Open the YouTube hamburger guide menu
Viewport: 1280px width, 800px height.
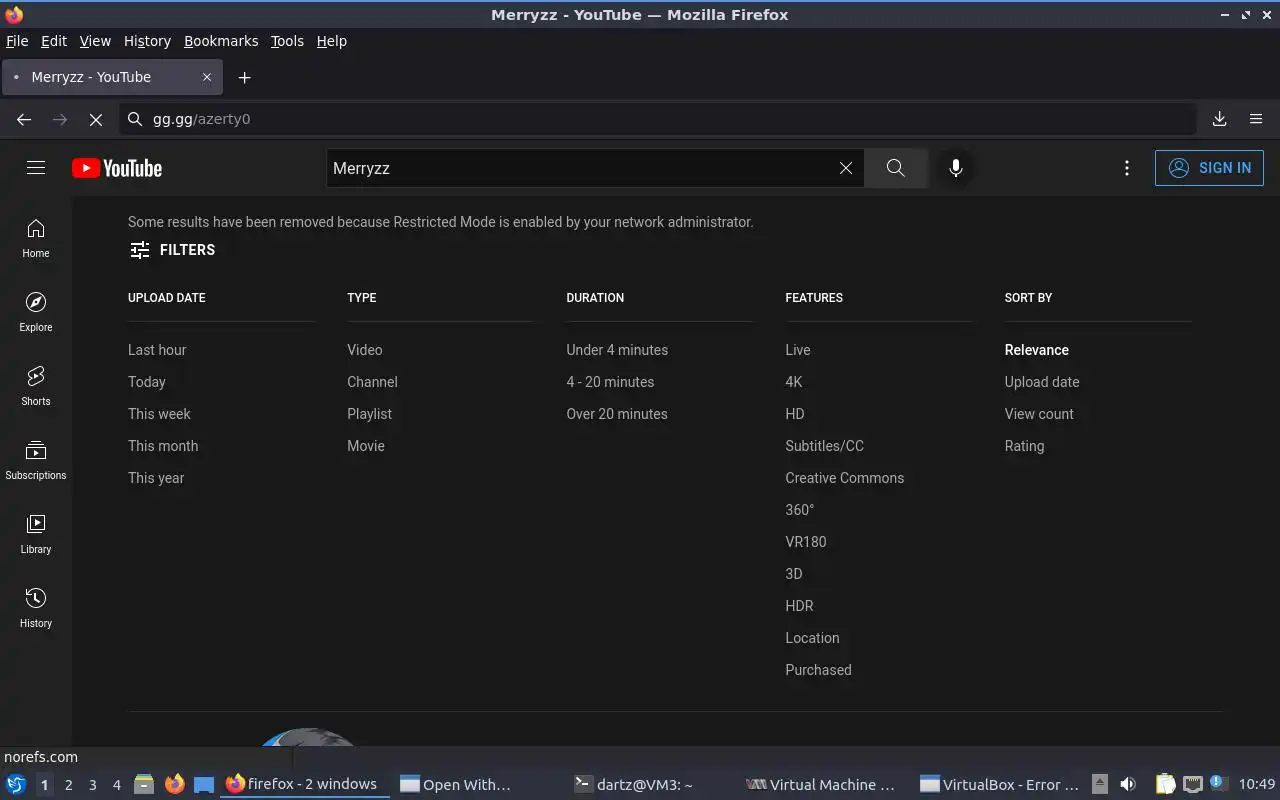tap(36, 168)
